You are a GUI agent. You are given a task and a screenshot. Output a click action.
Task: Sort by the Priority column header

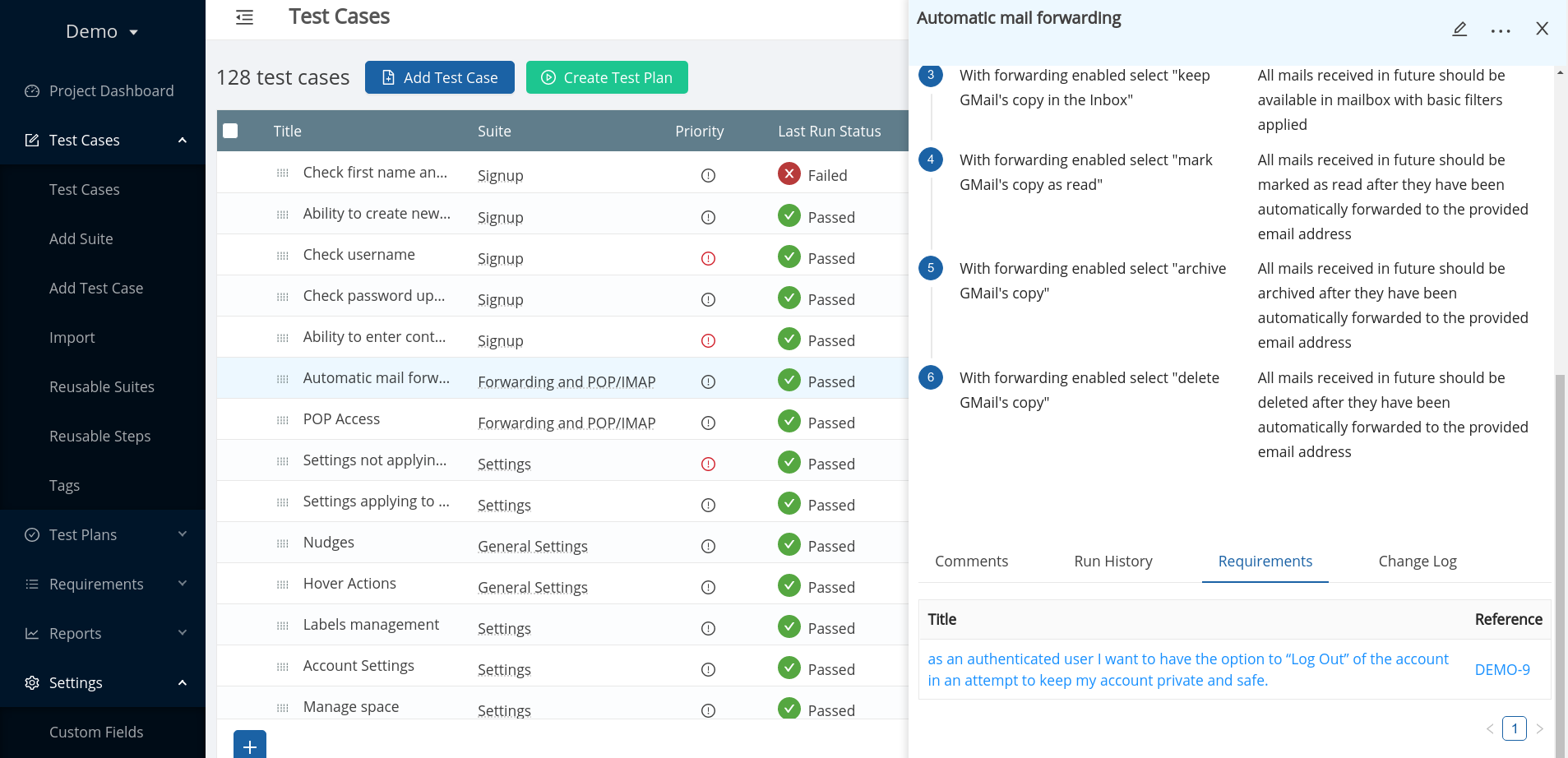click(x=700, y=132)
